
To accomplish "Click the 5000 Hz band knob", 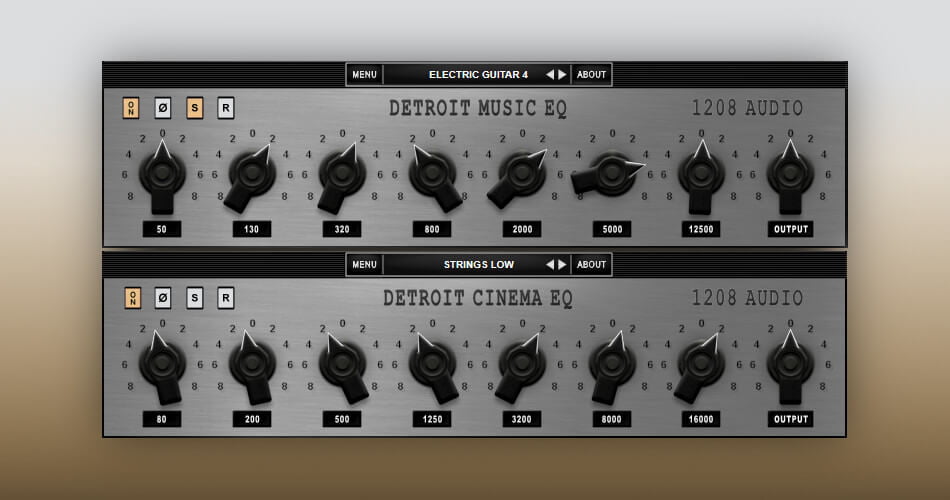I will (612, 174).
